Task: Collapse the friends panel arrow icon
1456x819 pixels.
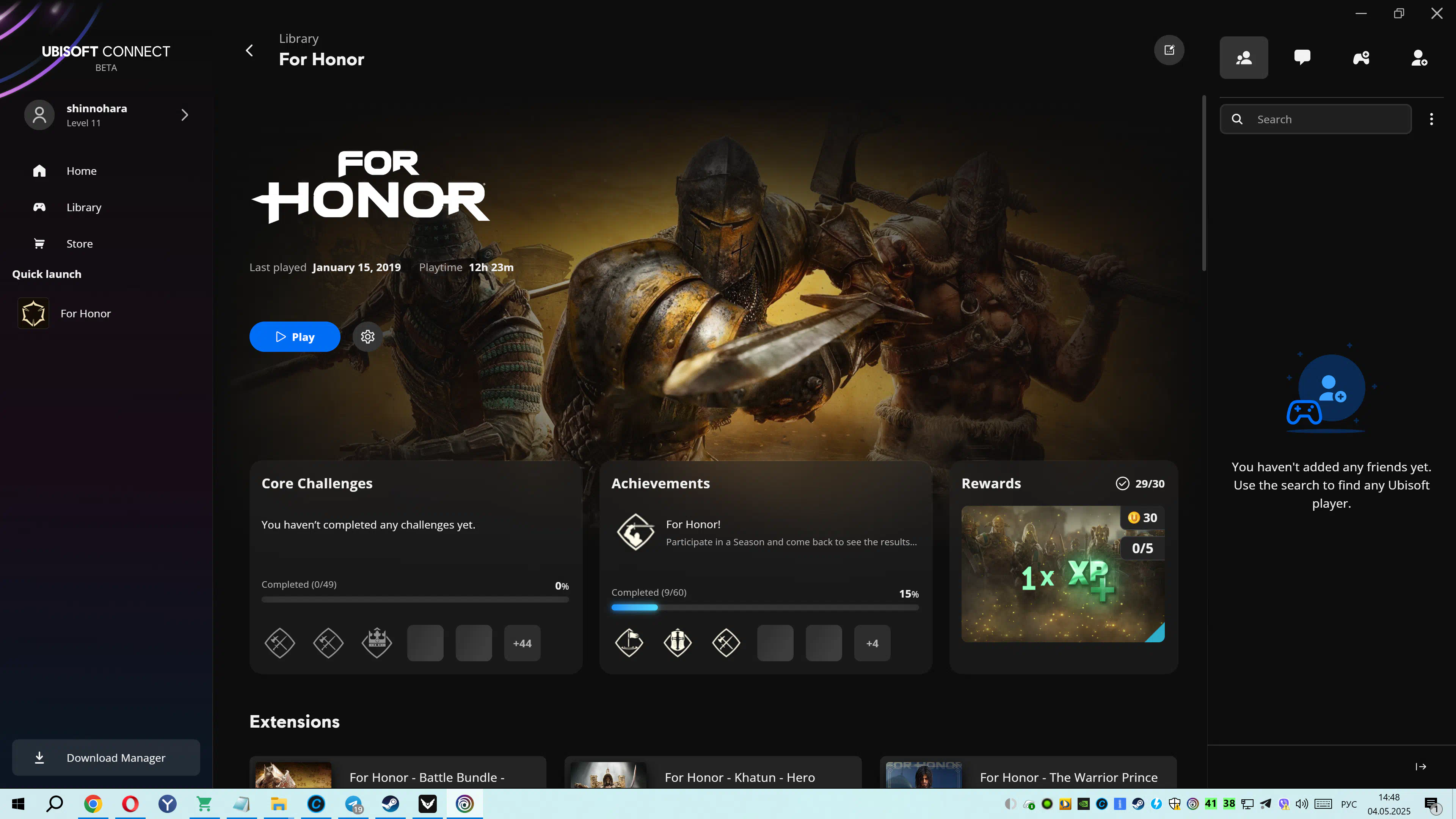Action: click(x=1420, y=766)
